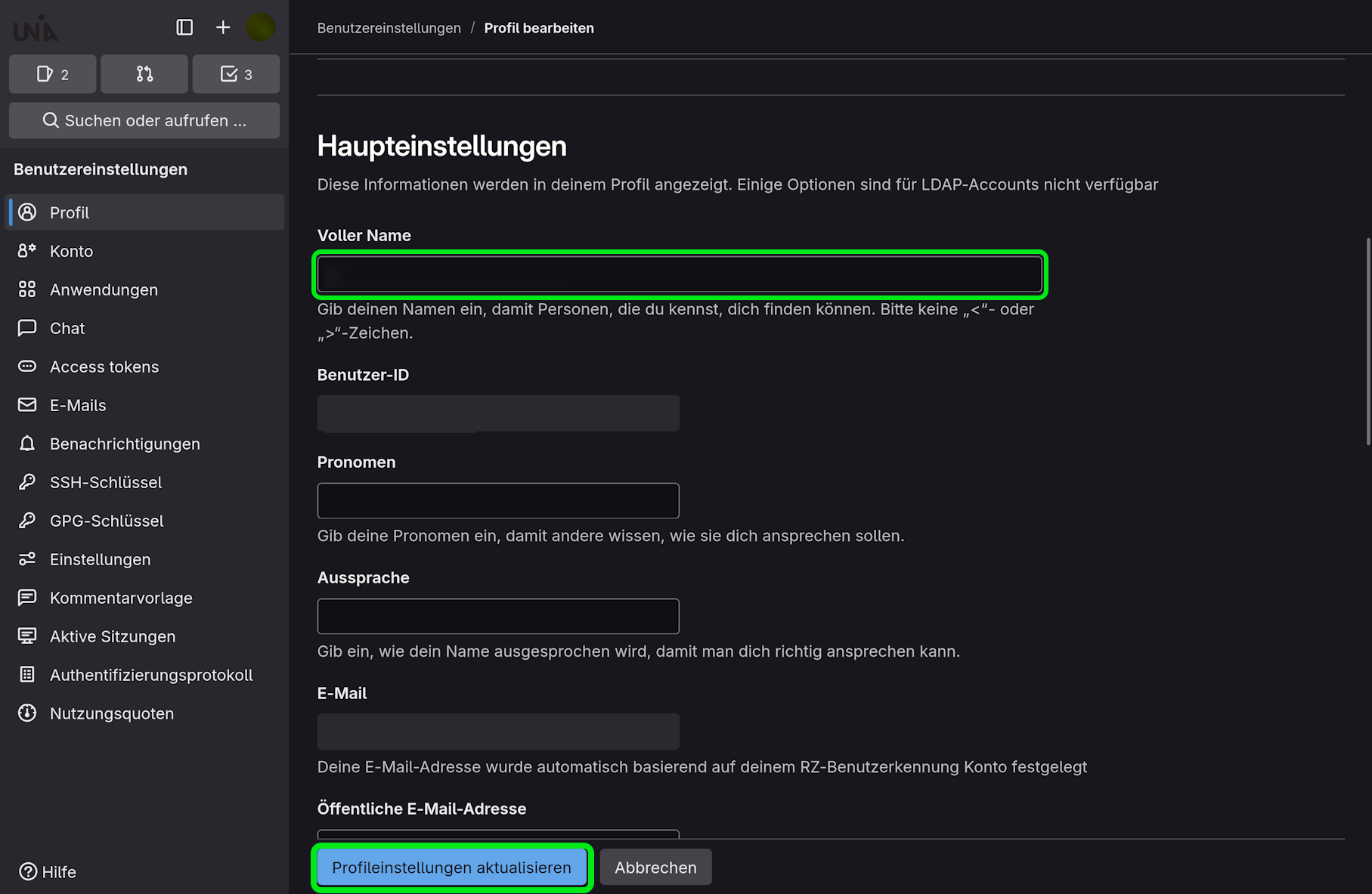1372x894 pixels.
Task: Open assigned issues counter showing 2
Action: 52,74
